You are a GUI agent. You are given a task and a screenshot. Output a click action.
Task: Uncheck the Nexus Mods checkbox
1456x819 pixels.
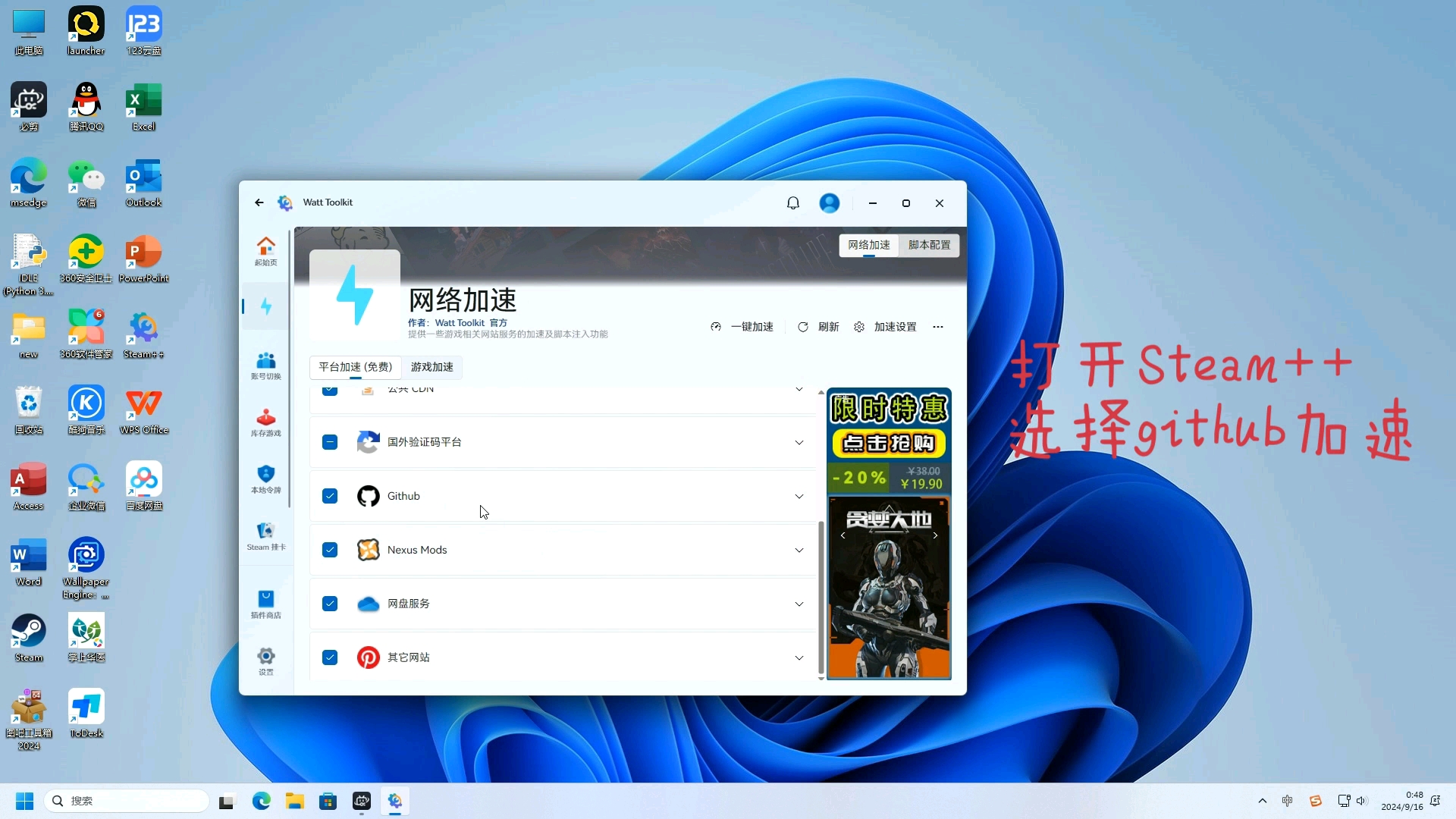click(x=330, y=550)
